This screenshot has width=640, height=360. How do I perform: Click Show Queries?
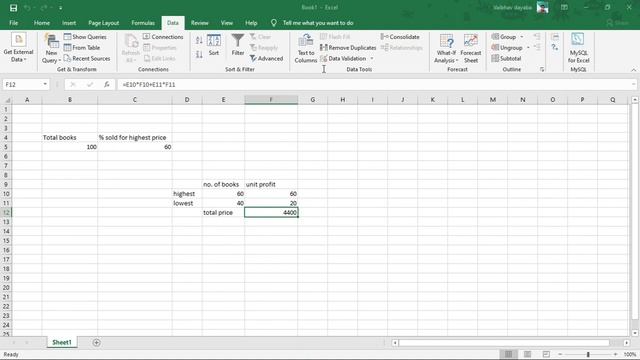pos(85,37)
